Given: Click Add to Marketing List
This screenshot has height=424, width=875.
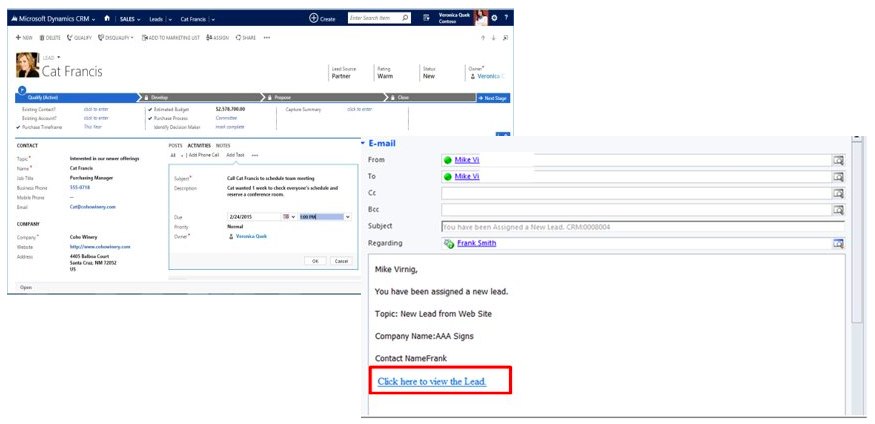Looking at the screenshot, I should point(171,37).
